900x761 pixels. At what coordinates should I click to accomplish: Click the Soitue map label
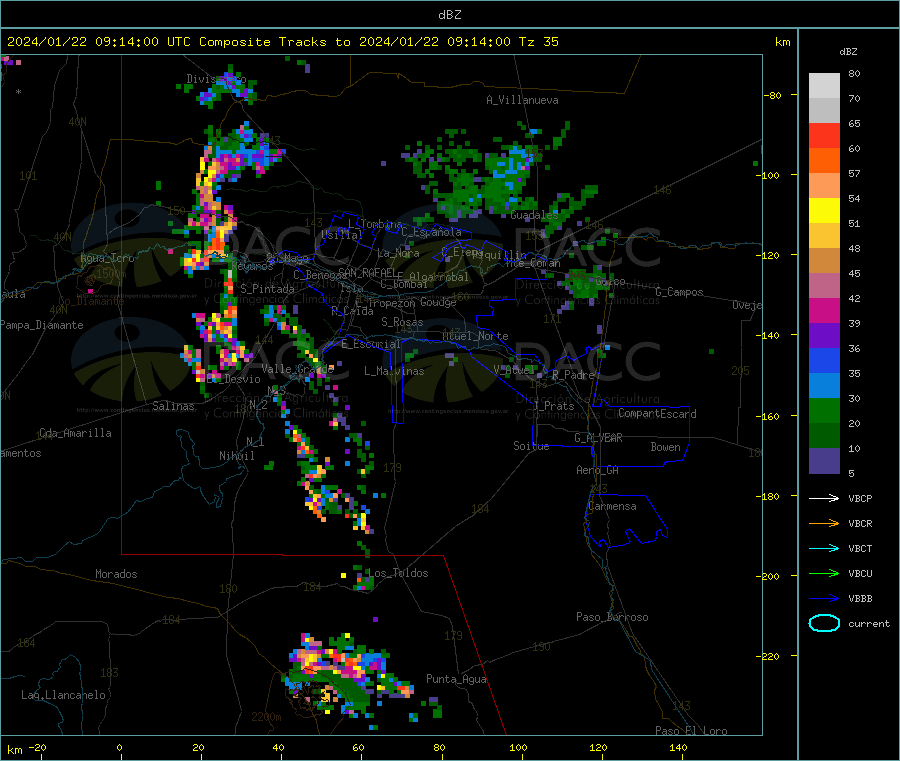tap(531, 446)
